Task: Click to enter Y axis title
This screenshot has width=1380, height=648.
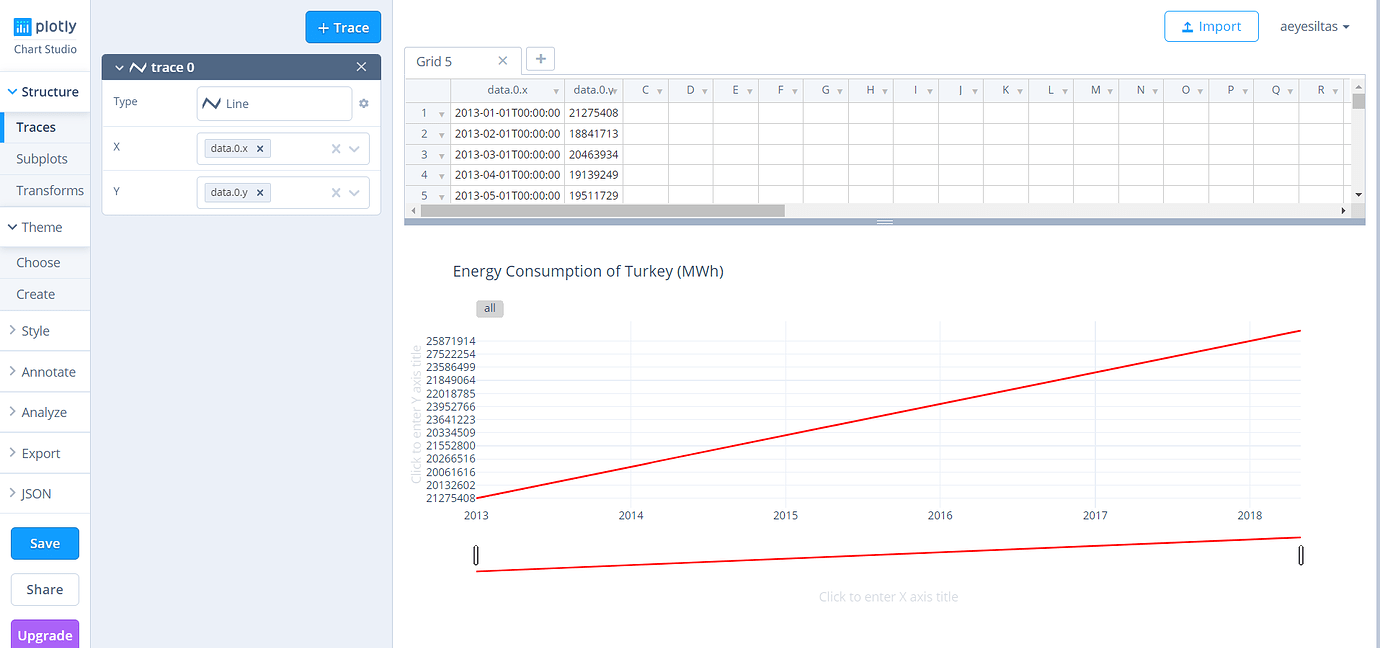Action: 417,413
